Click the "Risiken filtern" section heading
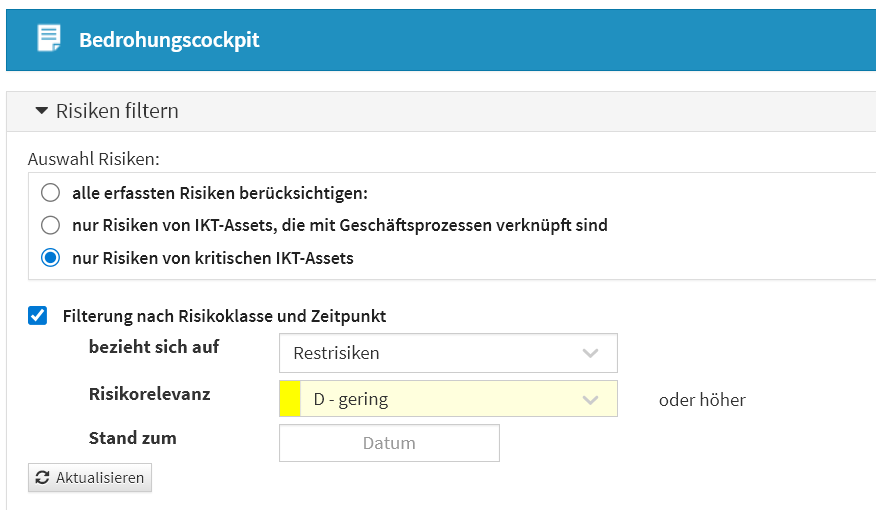 coord(117,111)
